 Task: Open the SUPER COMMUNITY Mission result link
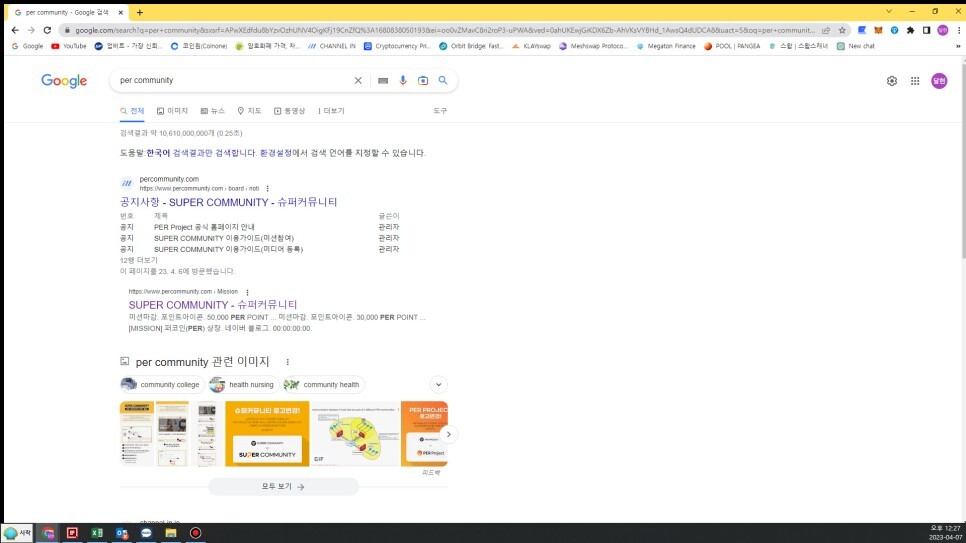point(213,304)
